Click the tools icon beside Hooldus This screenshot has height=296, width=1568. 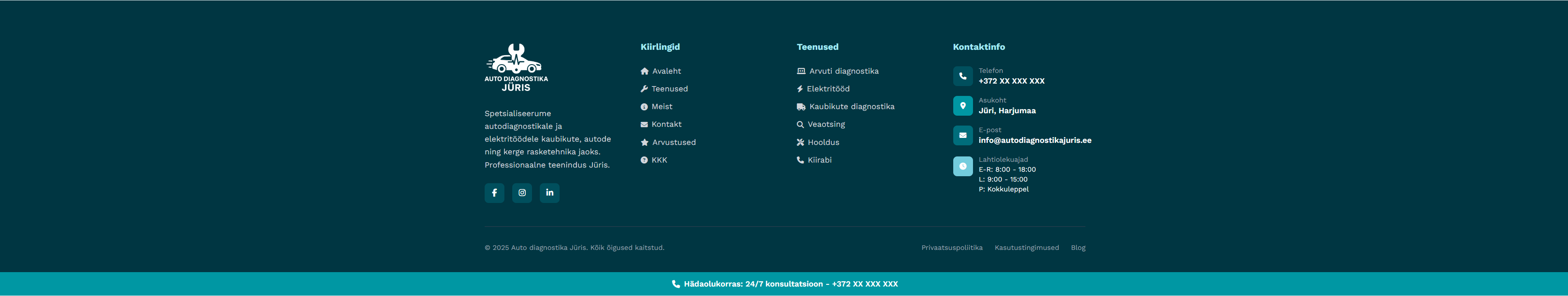point(800,142)
